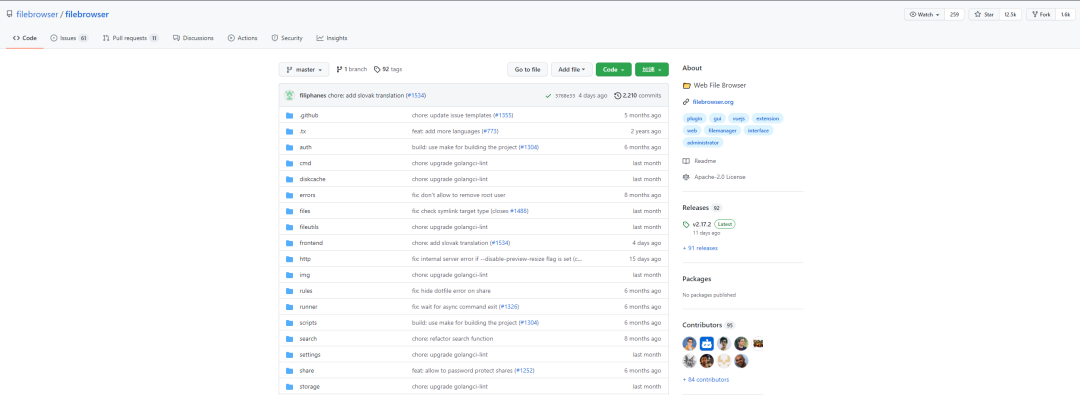The width and height of the screenshot is (1080, 395).
Task: Click the license scales icon
Action: point(686,177)
